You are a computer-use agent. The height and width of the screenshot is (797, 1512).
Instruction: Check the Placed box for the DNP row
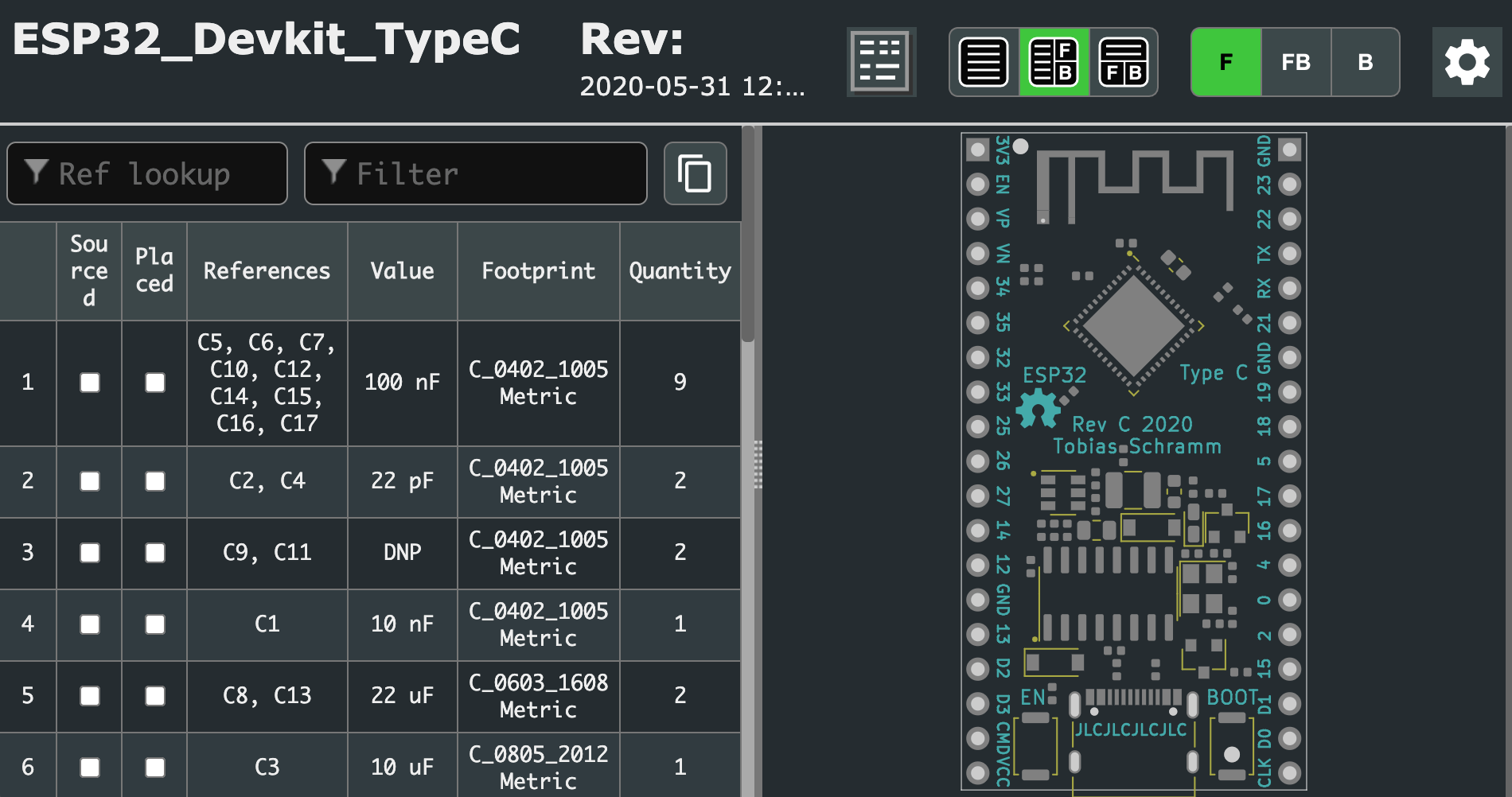tap(154, 553)
